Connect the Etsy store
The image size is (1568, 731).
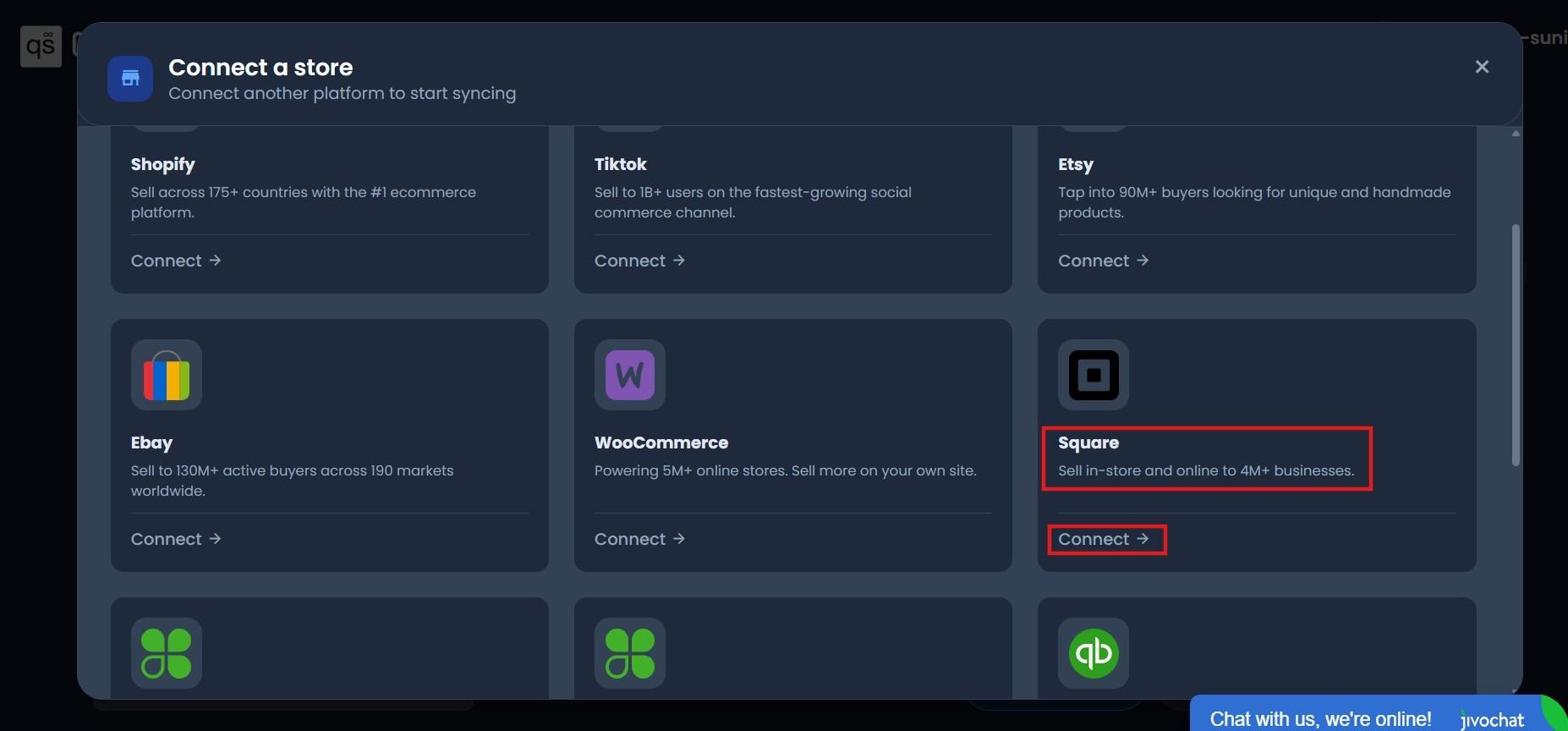pyautogui.click(x=1103, y=261)
